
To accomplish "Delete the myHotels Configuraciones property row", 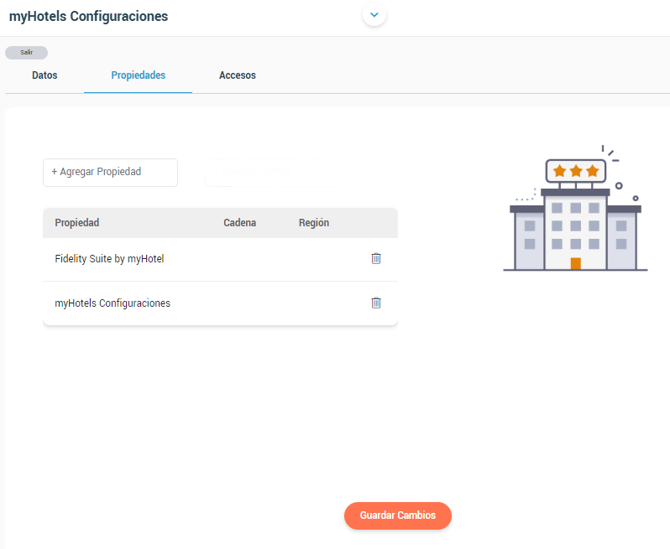I will tap(376, 303).
